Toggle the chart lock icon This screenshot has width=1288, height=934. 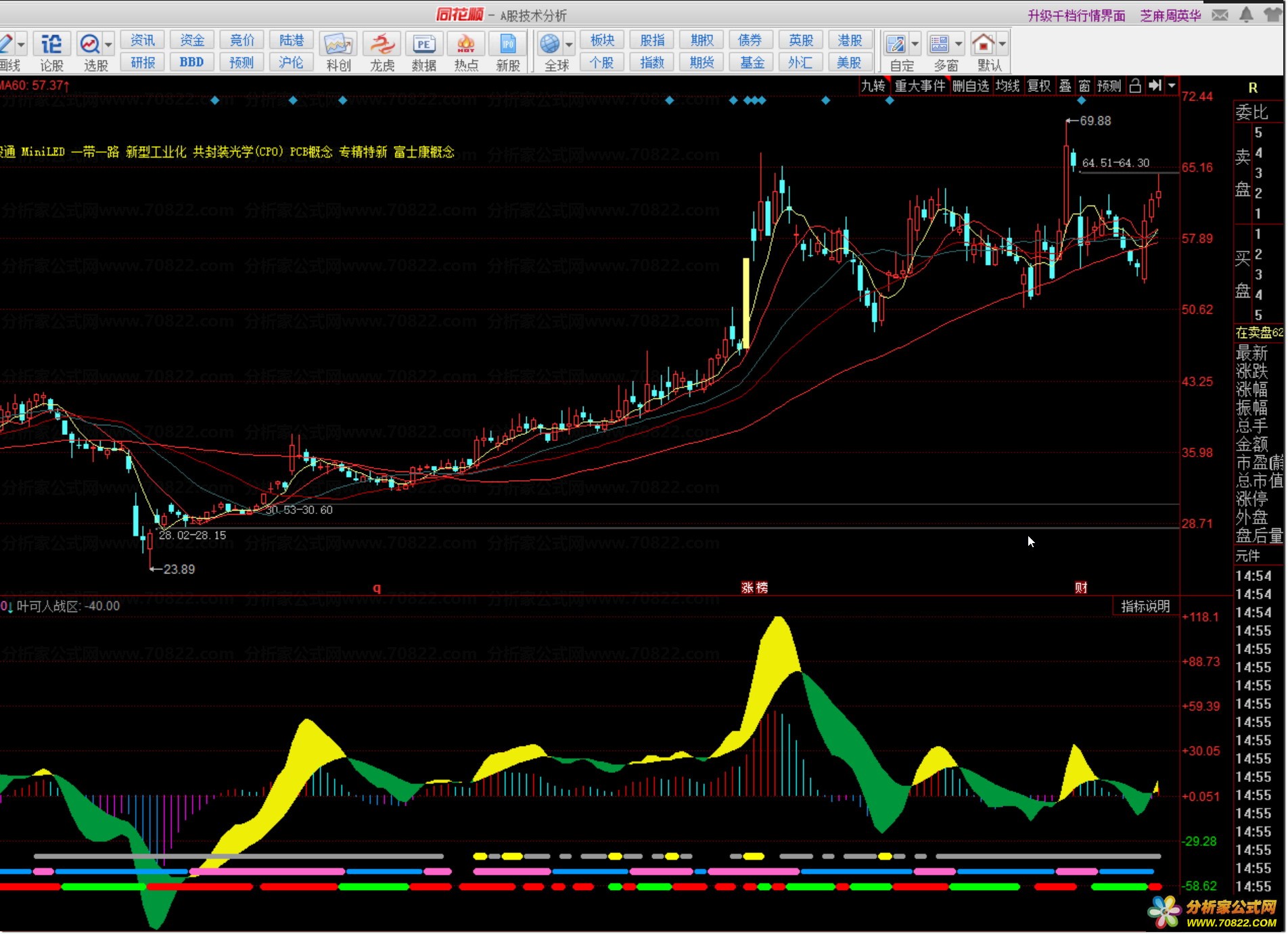pyautogui.click(x=1135, y=86)
